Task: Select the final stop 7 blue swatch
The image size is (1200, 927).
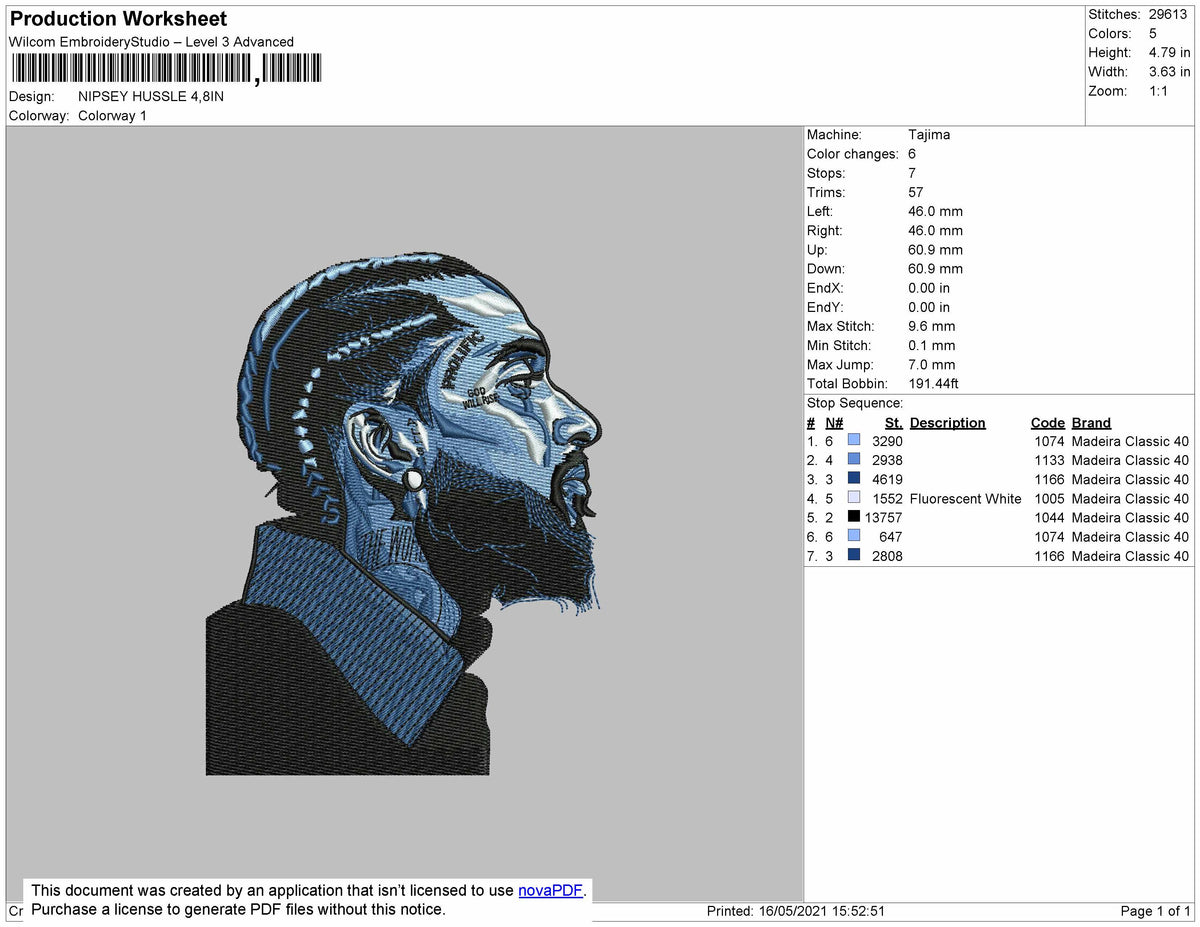Action: coord(855,556)
